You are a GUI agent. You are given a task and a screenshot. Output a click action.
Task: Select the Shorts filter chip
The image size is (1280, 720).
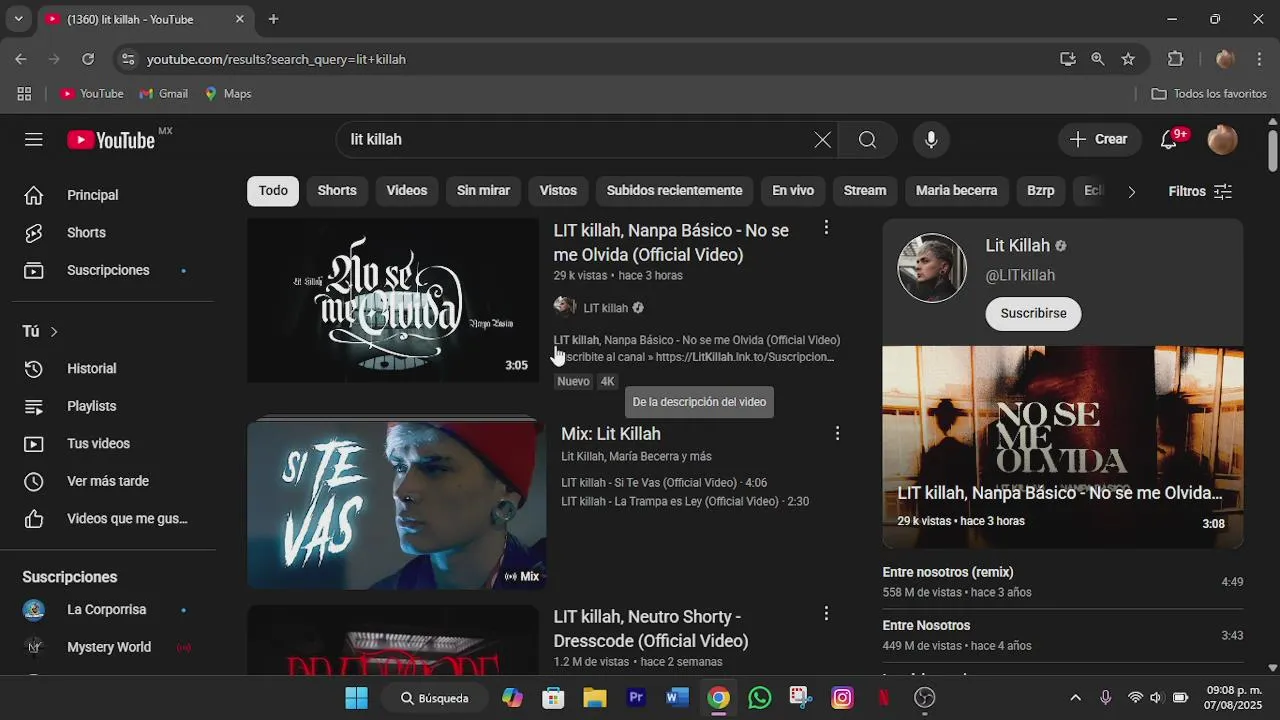(337, 191)
